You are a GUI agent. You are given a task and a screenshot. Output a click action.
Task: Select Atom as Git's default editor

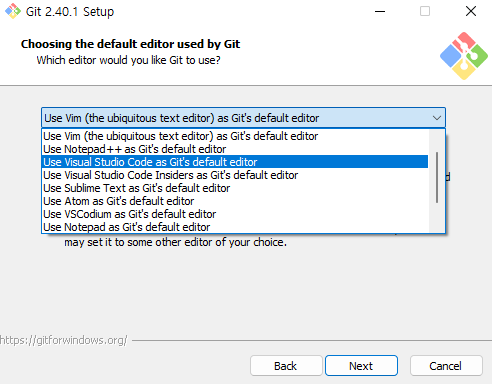[x=235, y=201]
